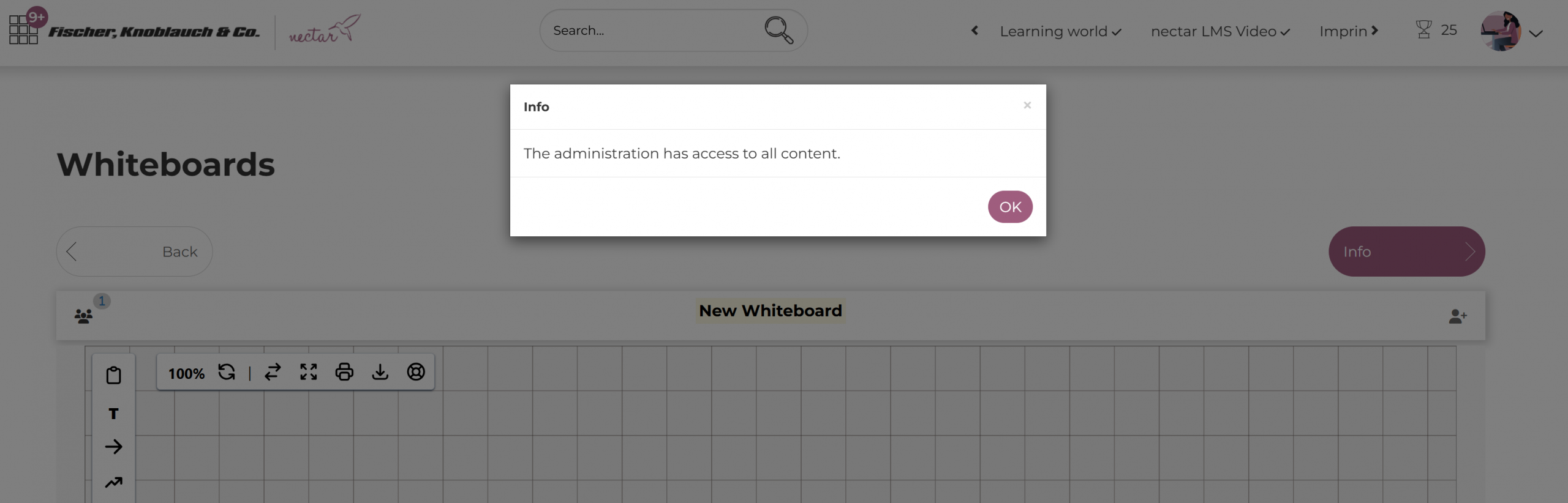Select the straight arrow tool
The image size is (1568, 503).
(x=113, y=447)
